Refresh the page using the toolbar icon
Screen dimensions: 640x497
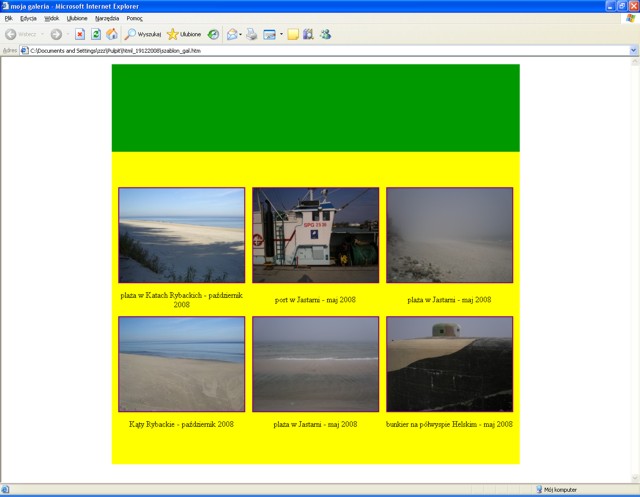tap(96, 34)
